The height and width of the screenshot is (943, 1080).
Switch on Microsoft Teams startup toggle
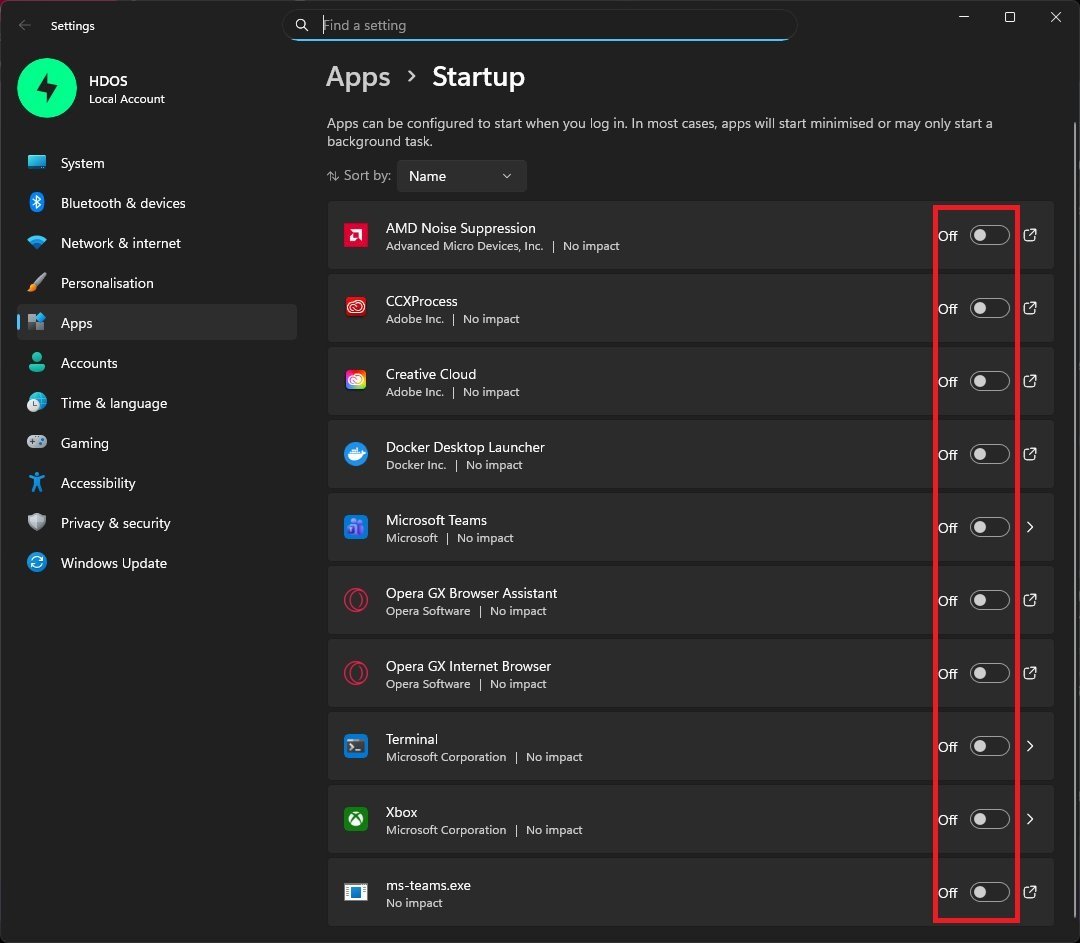(x=989, y=528)
